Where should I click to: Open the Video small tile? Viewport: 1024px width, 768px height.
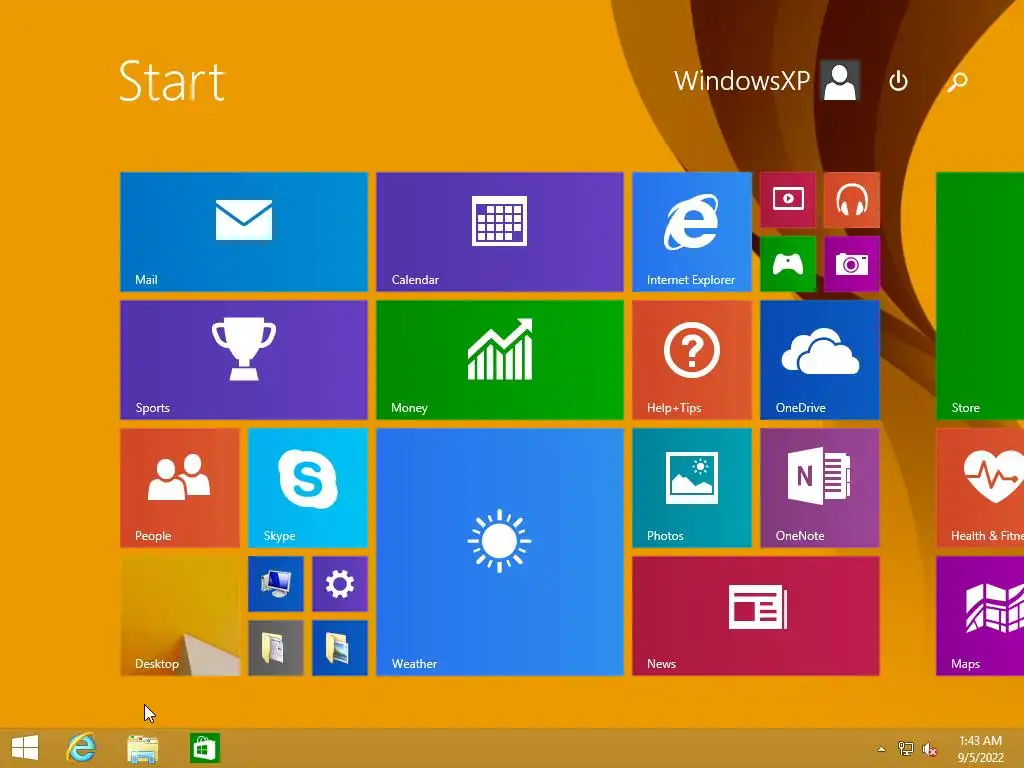pos(788,200)
